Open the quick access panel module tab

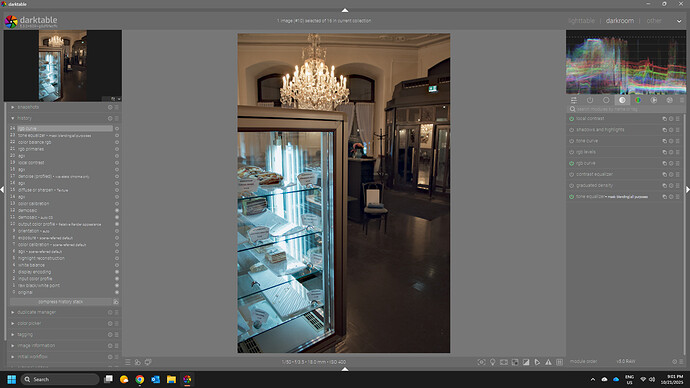pos(574,100)
